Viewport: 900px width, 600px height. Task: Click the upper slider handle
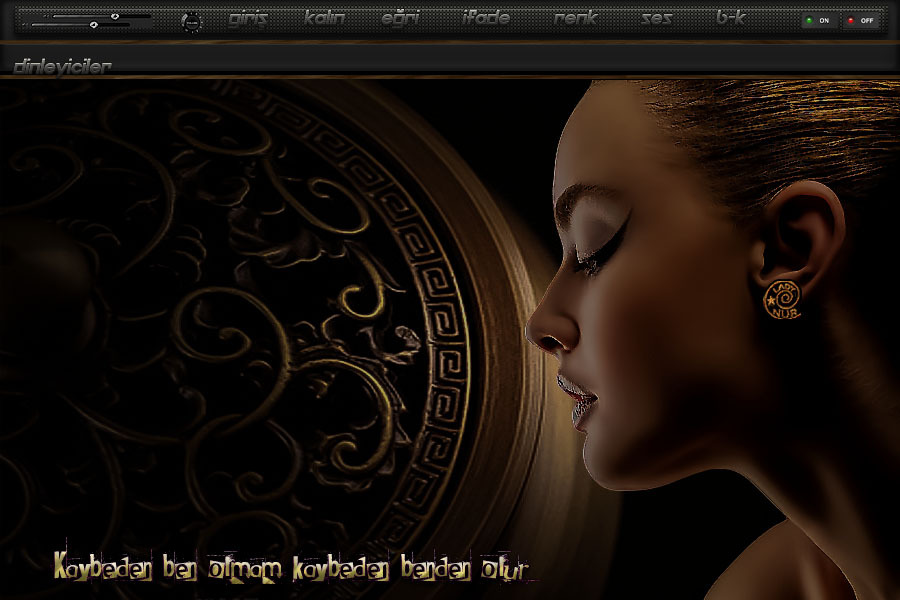tap(115, 16)
